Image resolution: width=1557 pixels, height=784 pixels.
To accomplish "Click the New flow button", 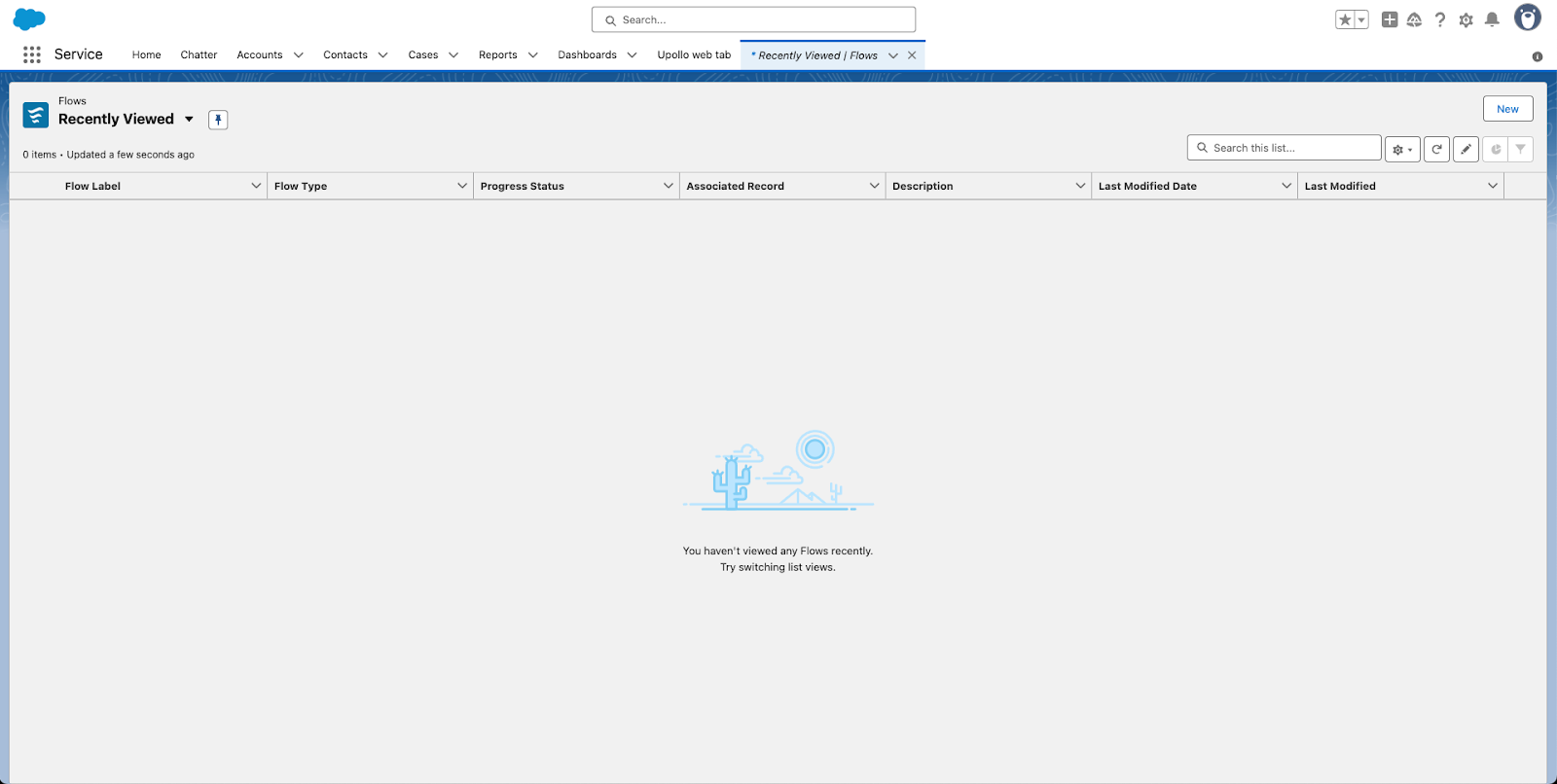I will pos(1507,109).
